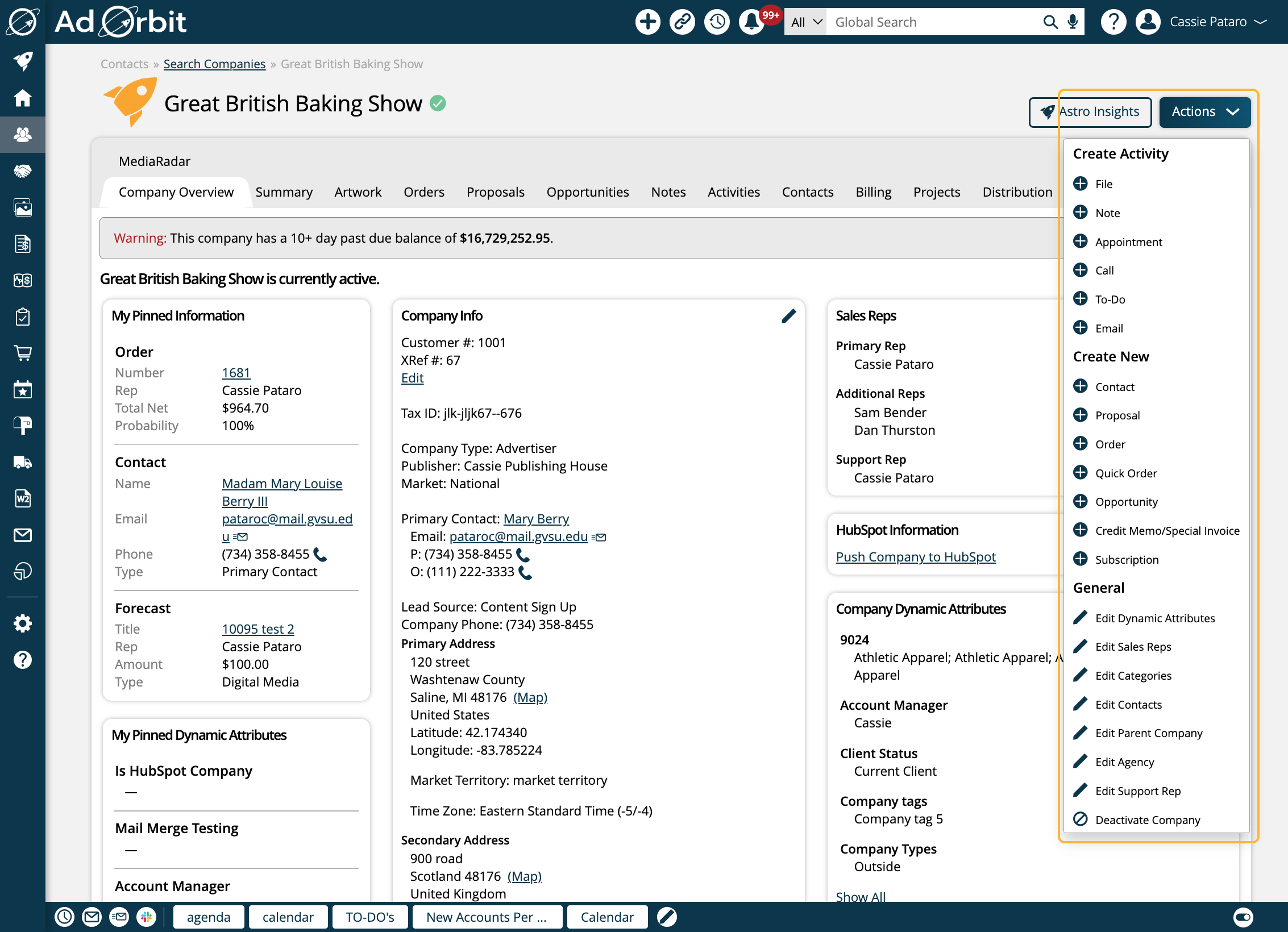
Task: Switch to the Proposals tab
Action: (x=495, y=192)
